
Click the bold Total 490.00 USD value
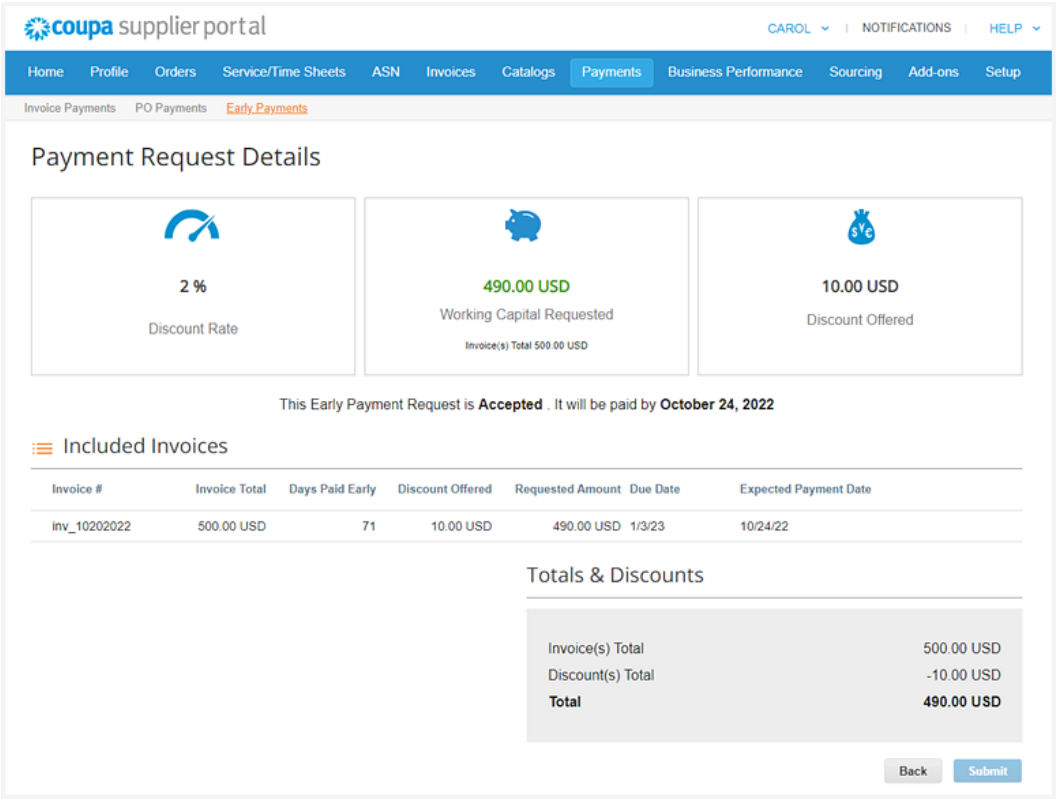pyautogui.click(x=962, y=702)
